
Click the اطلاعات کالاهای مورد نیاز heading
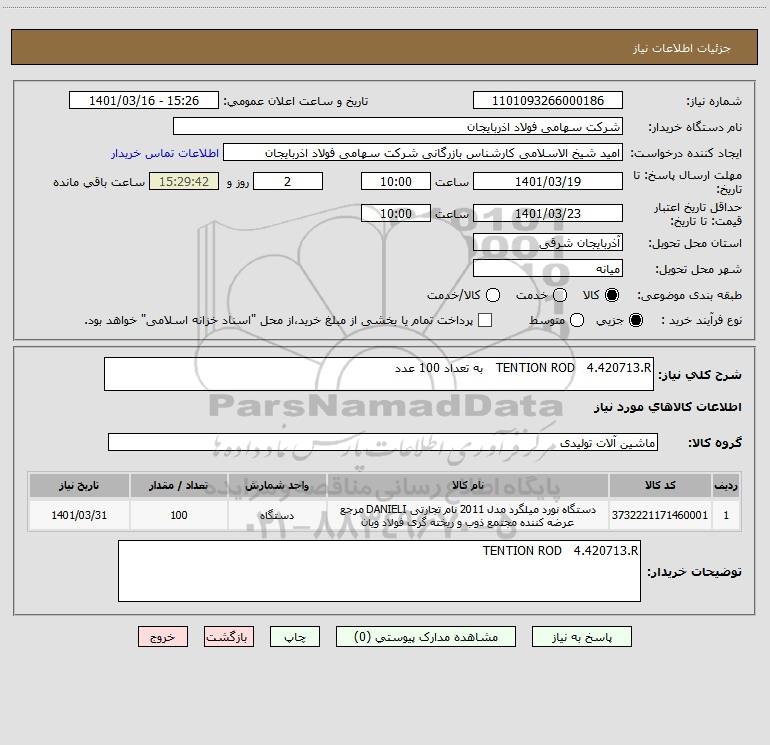667,407
